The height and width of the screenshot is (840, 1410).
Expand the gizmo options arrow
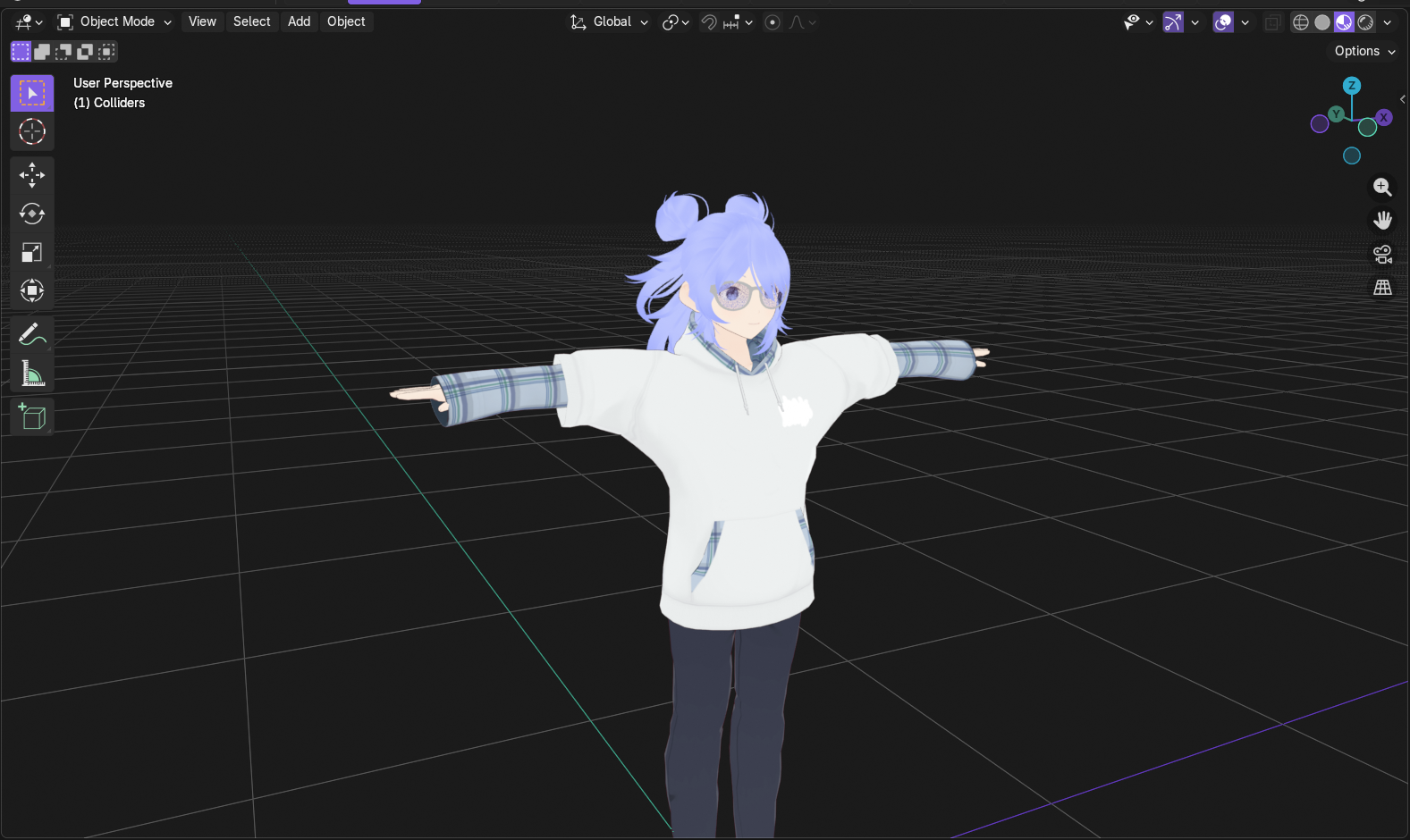tap(1195, 22)
